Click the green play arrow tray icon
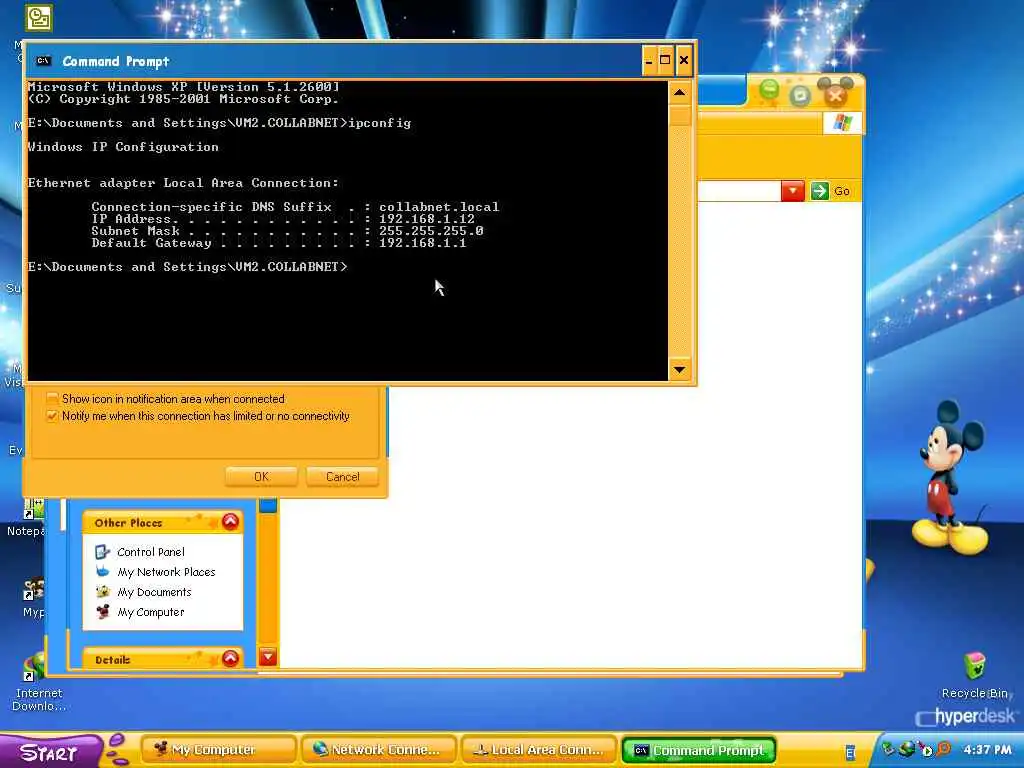 coord(925,750)
